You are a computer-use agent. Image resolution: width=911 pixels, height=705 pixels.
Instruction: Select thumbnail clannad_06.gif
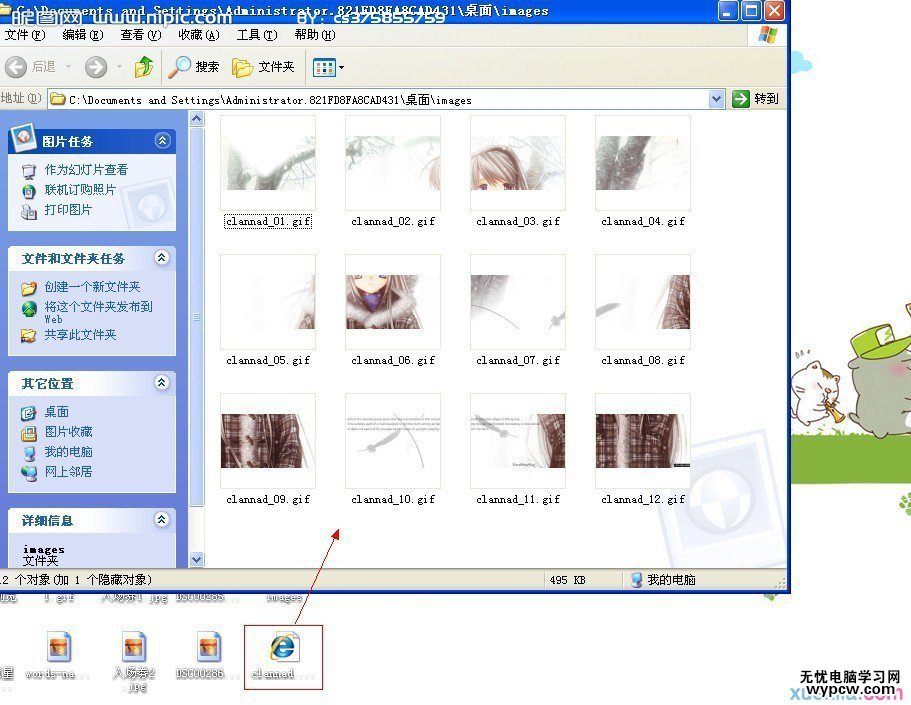(x=393, y=302)
